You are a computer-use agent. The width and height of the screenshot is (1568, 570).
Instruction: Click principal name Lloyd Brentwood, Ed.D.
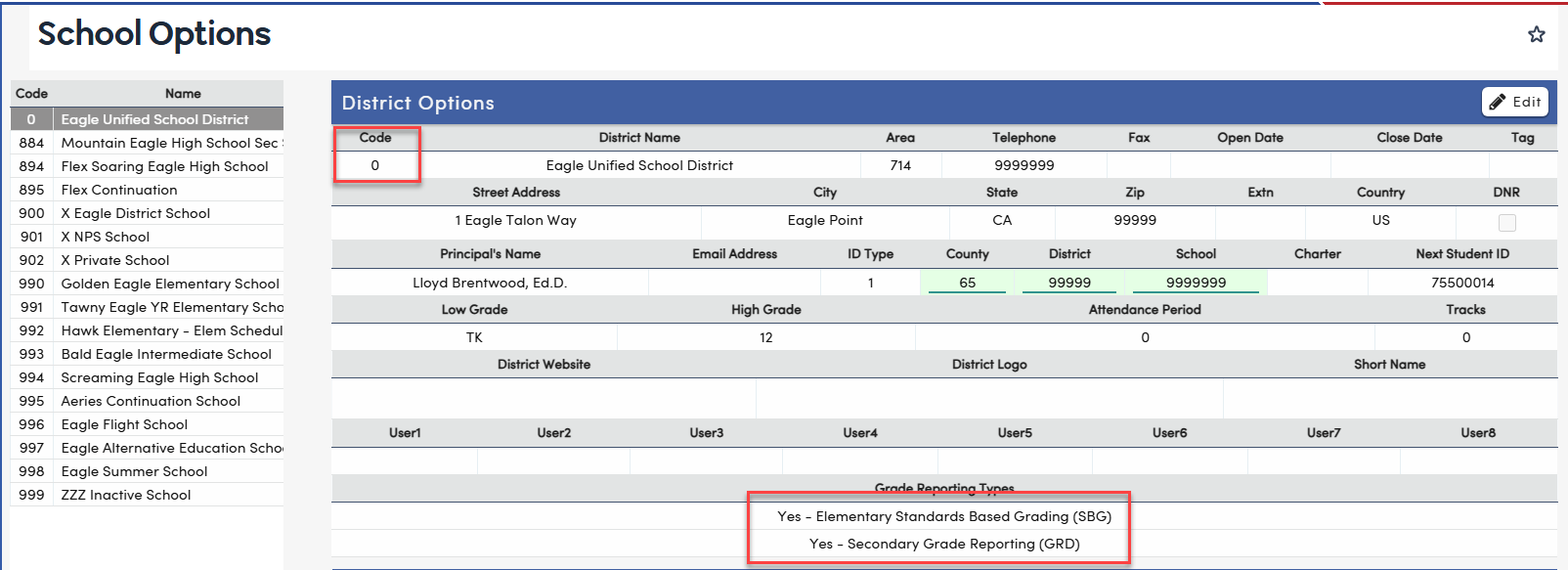click(490, 283)
